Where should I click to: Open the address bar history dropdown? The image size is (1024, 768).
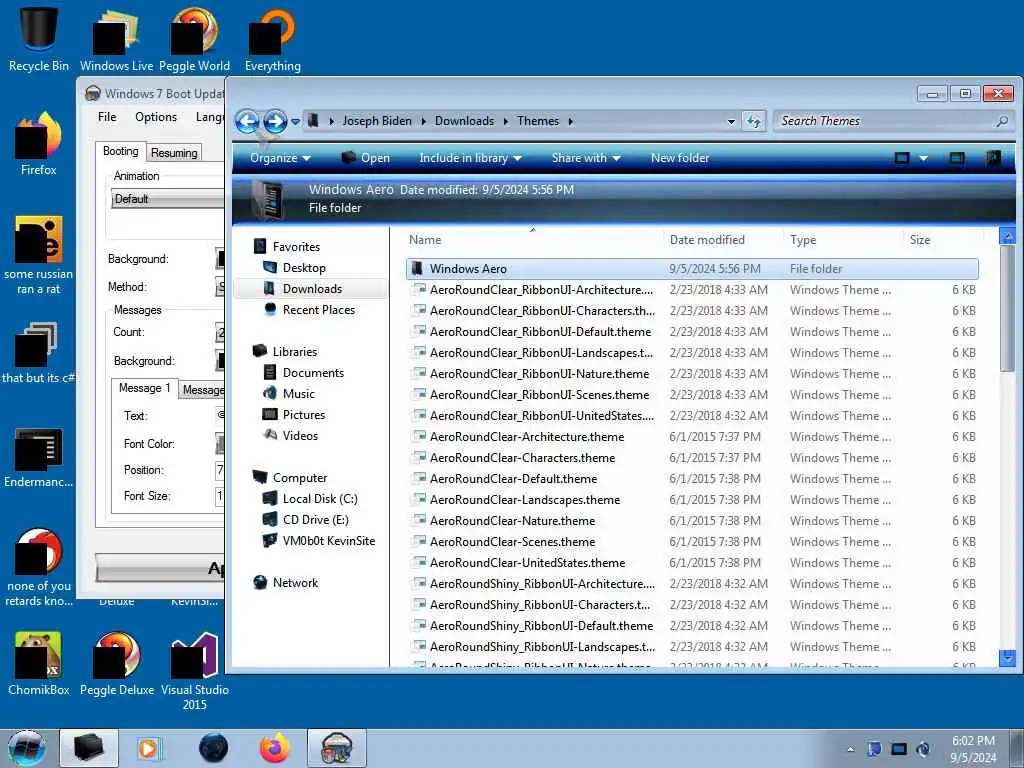tap(731, 121)
